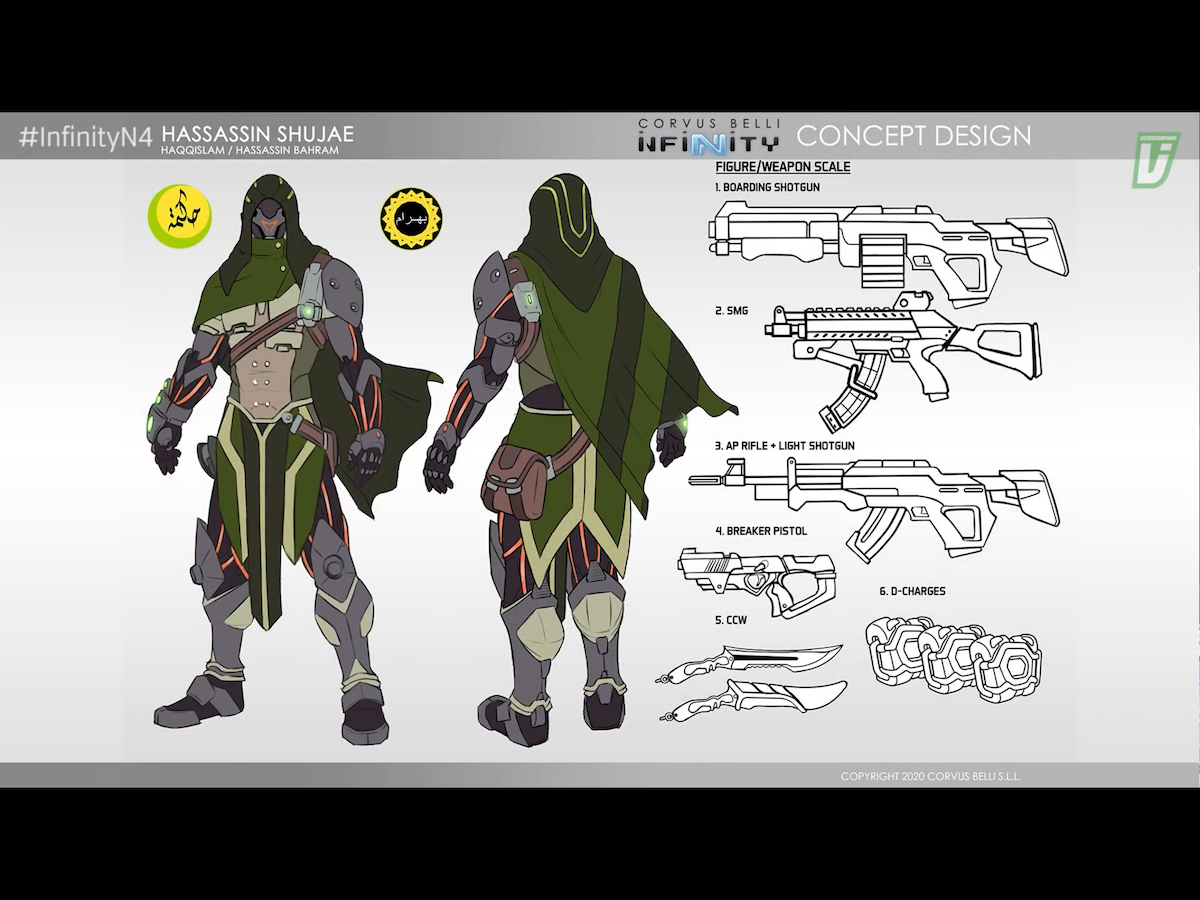Click the HASSASSIN SHUJAE title
The height and width of the screenshot is (900, 1200).
[x=257, y=133]
